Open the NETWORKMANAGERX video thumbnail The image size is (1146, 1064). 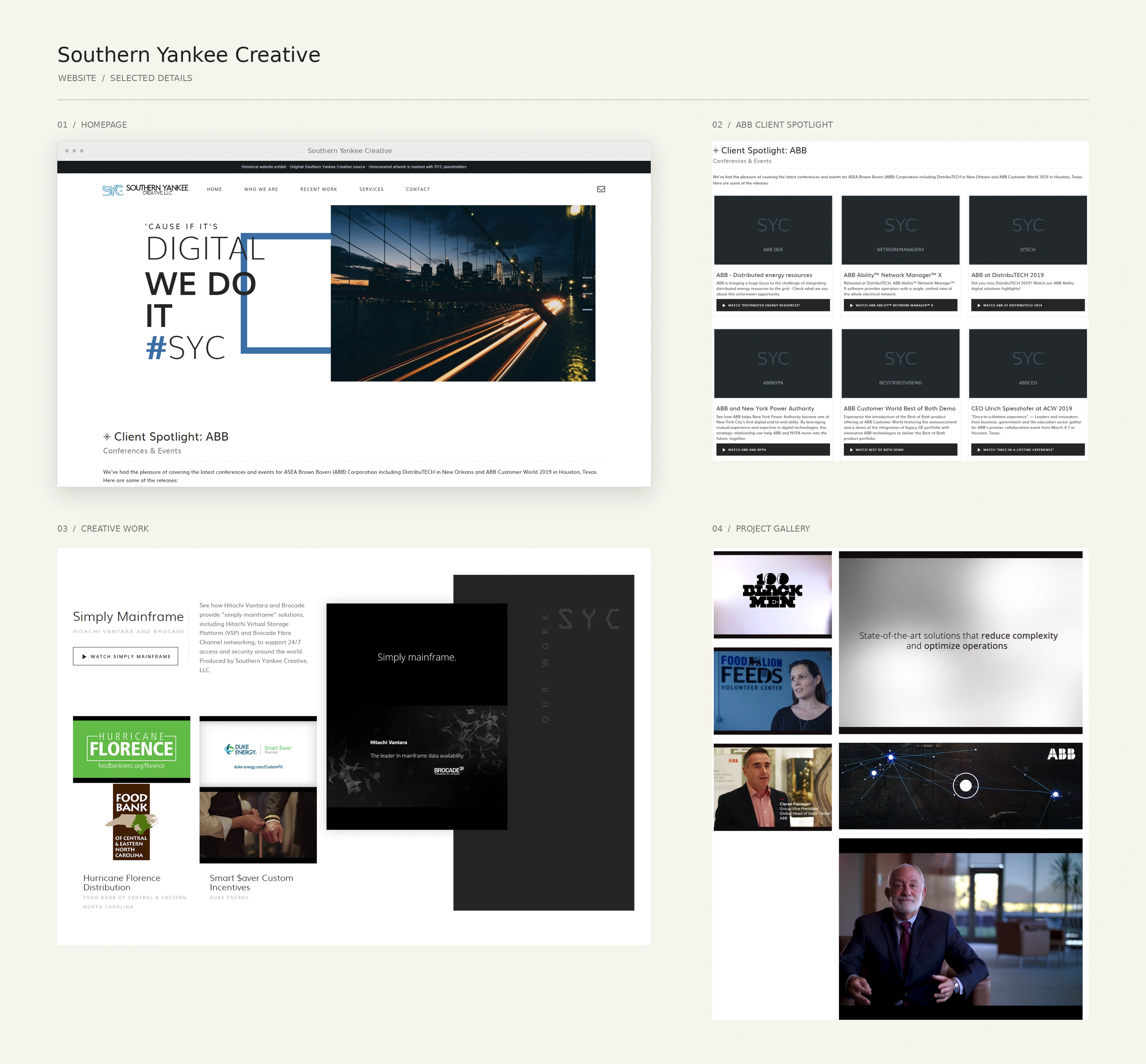point(900,230)
